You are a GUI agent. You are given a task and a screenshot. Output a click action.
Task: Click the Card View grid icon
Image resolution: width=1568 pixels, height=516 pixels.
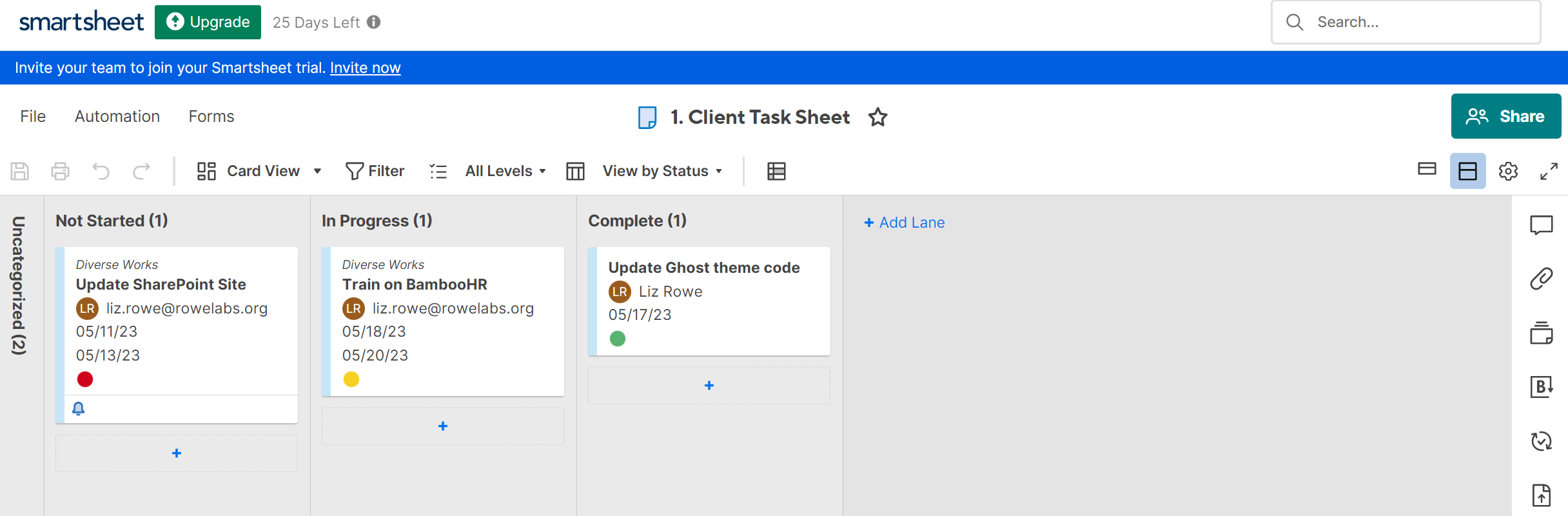click(x=206, y=171)
